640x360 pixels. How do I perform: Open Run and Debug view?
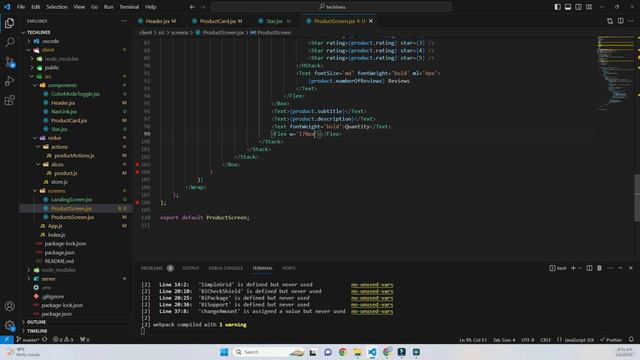click(9, 81)
